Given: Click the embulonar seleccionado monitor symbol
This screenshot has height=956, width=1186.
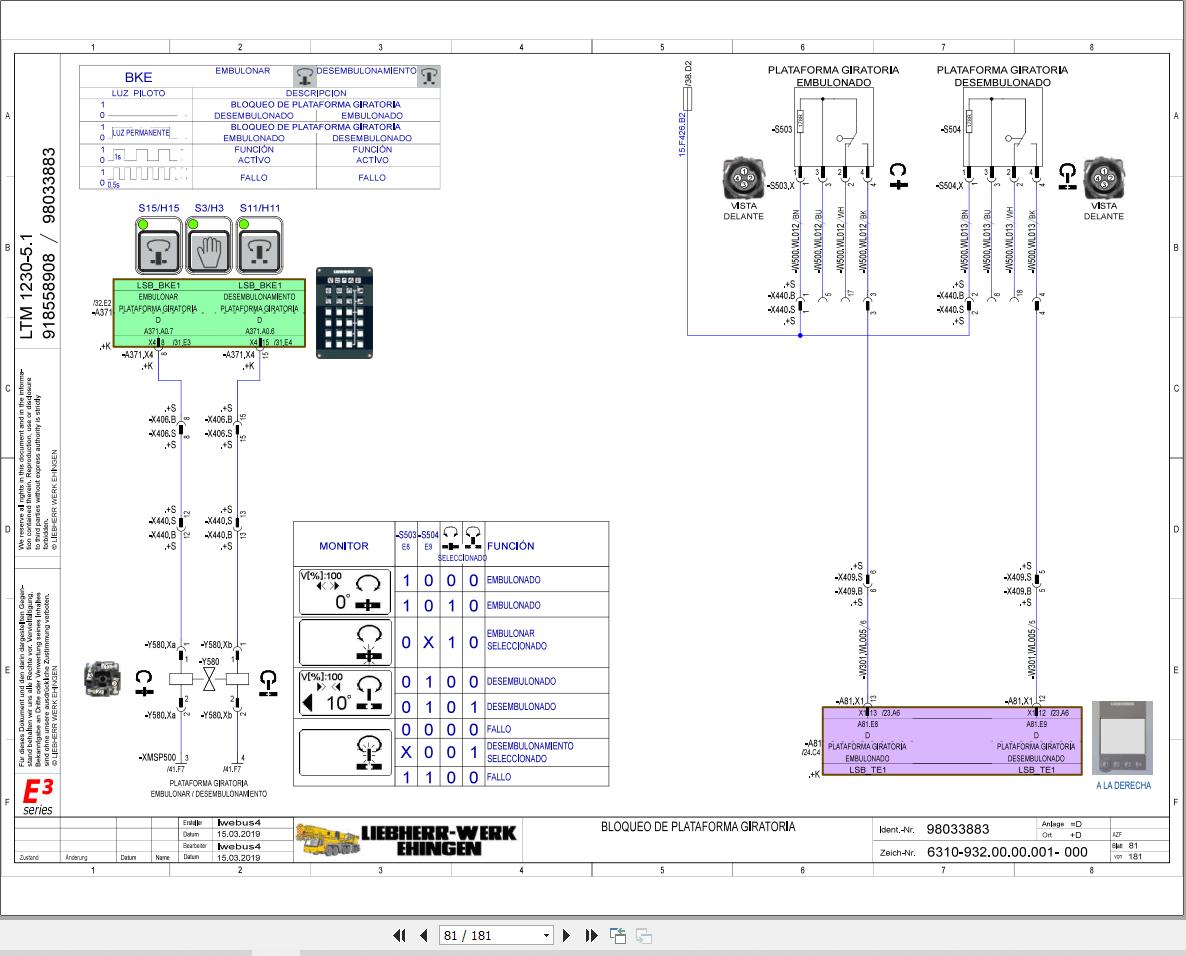Looking at the screenshot, I should 345,642.
